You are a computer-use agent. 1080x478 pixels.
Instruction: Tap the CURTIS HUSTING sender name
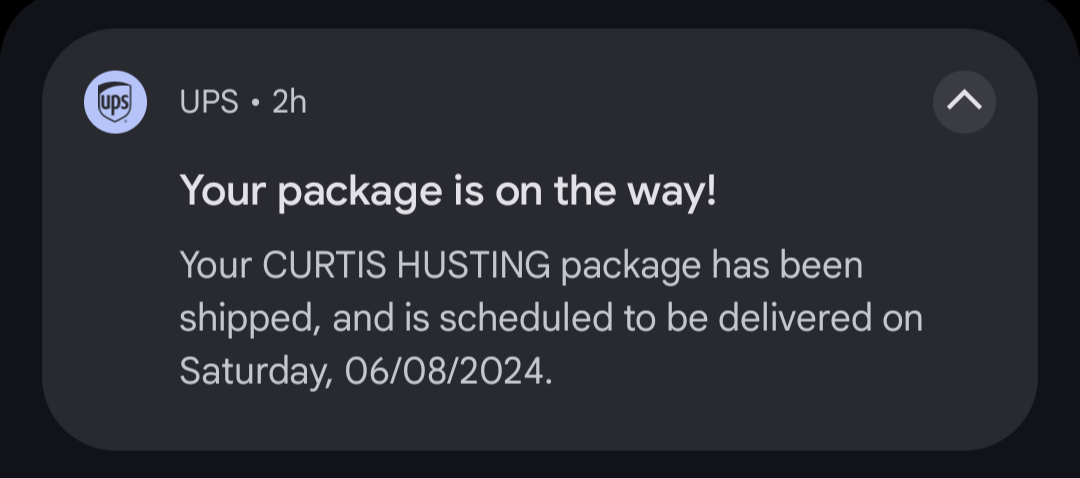pos(406,265)
